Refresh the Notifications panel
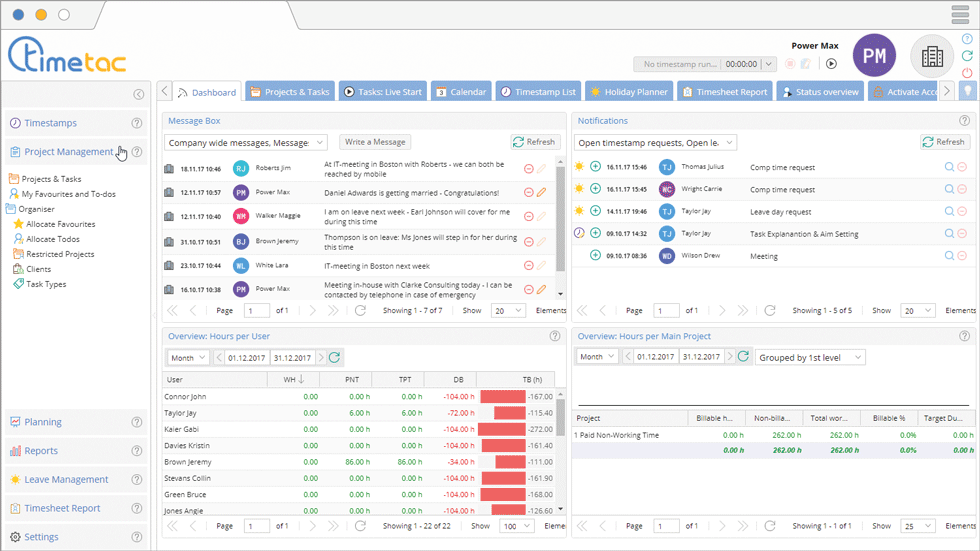Screen dimensions: 980x551 point(944,142)
